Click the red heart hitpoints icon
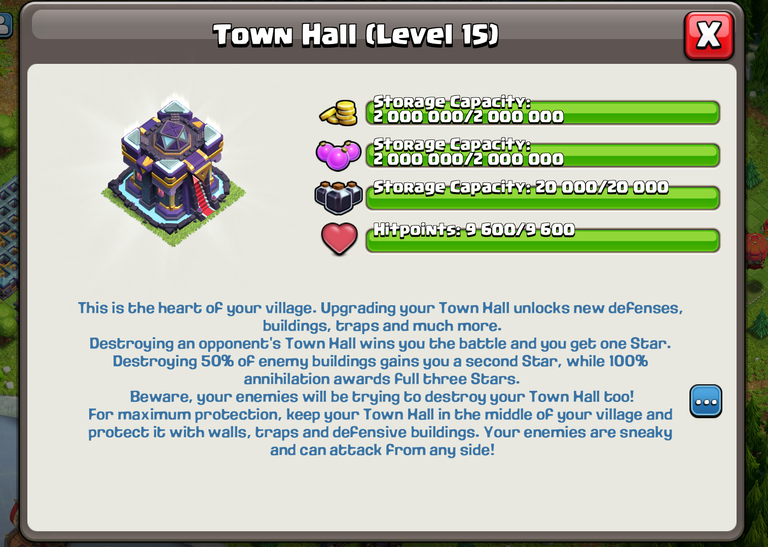The width and height of the screenshot is (768, 547). (x=339, y=239)
